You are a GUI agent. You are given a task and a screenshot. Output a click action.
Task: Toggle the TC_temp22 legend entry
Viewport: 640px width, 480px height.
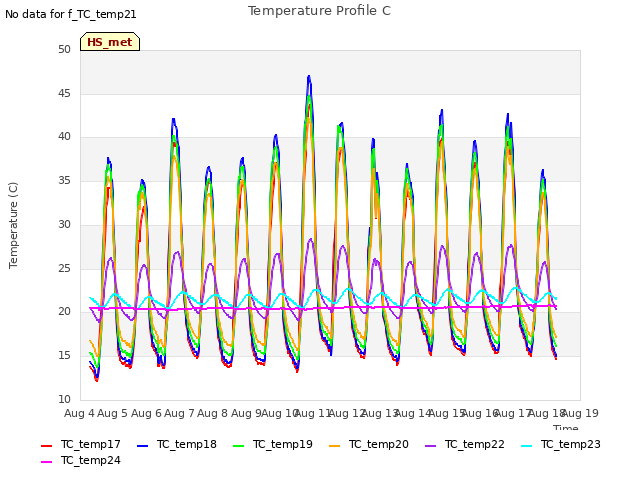465,444
